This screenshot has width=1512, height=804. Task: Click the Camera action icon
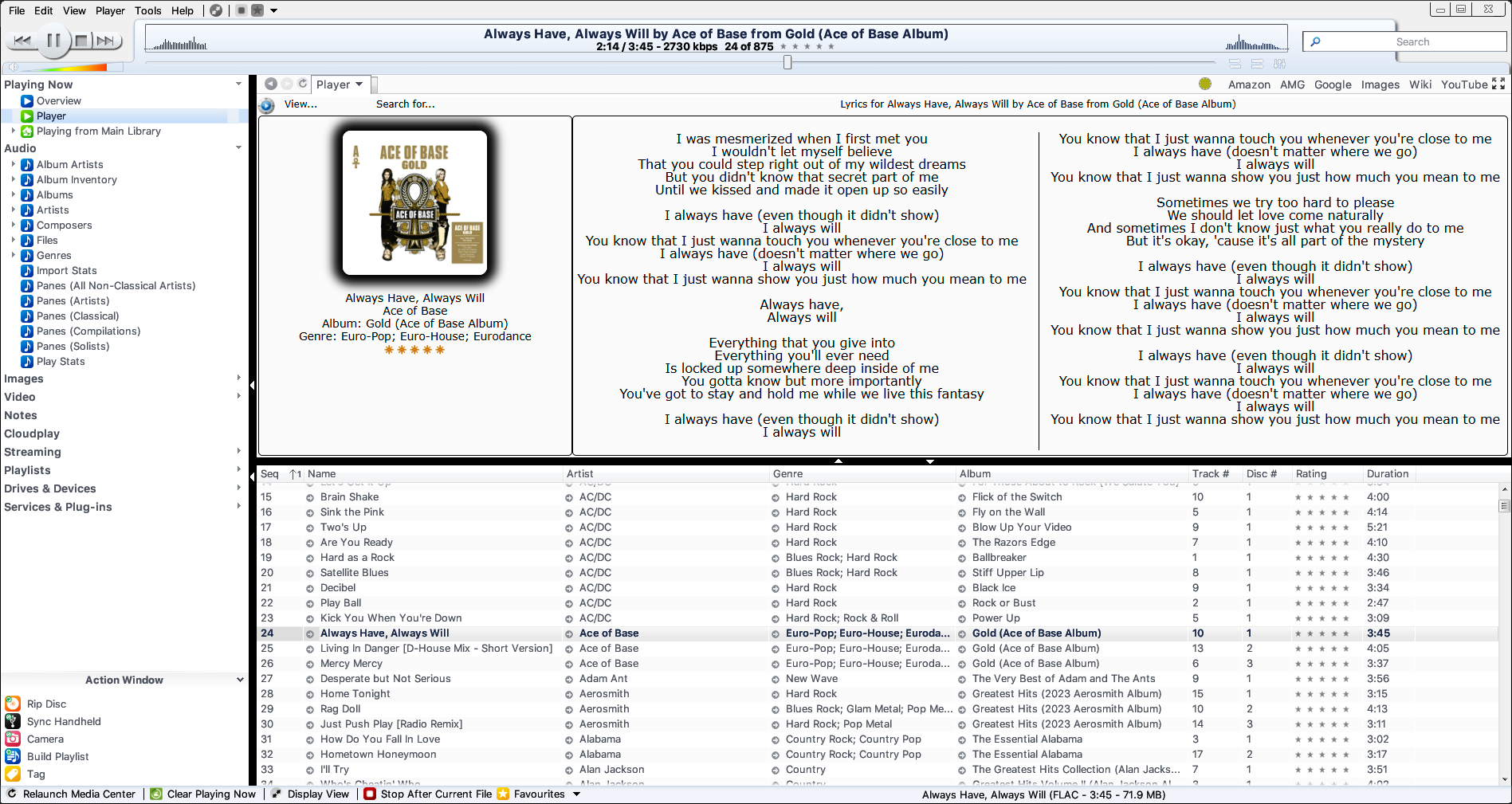13,739
